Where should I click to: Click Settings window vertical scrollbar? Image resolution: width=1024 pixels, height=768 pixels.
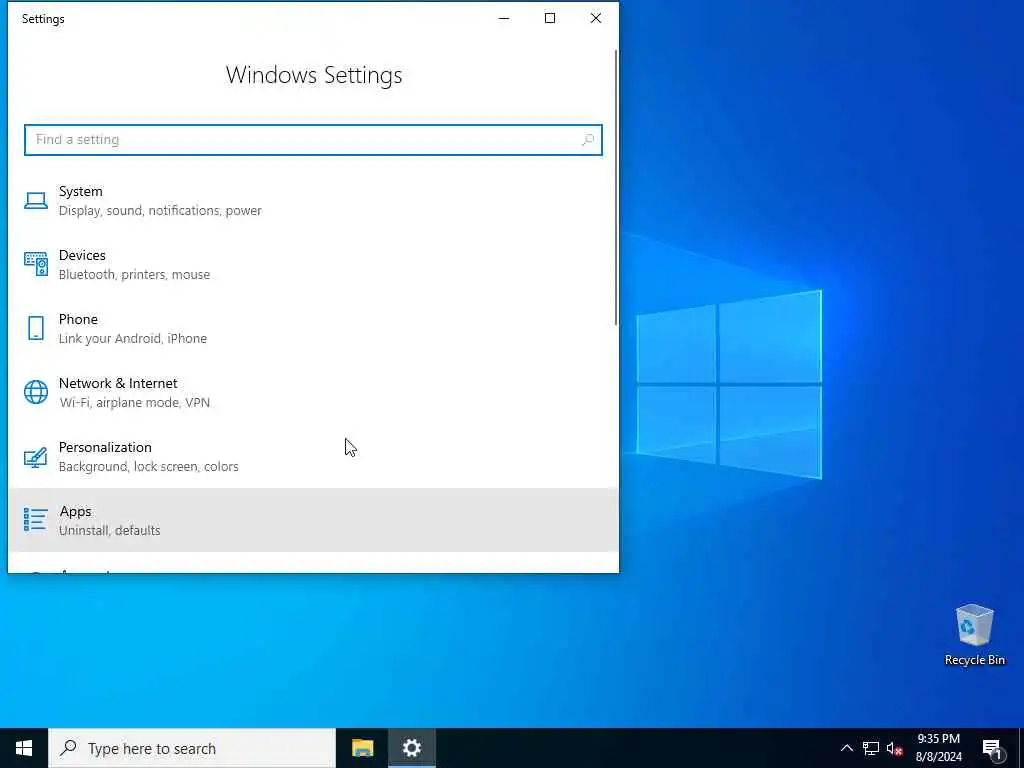tap(616, 187)
